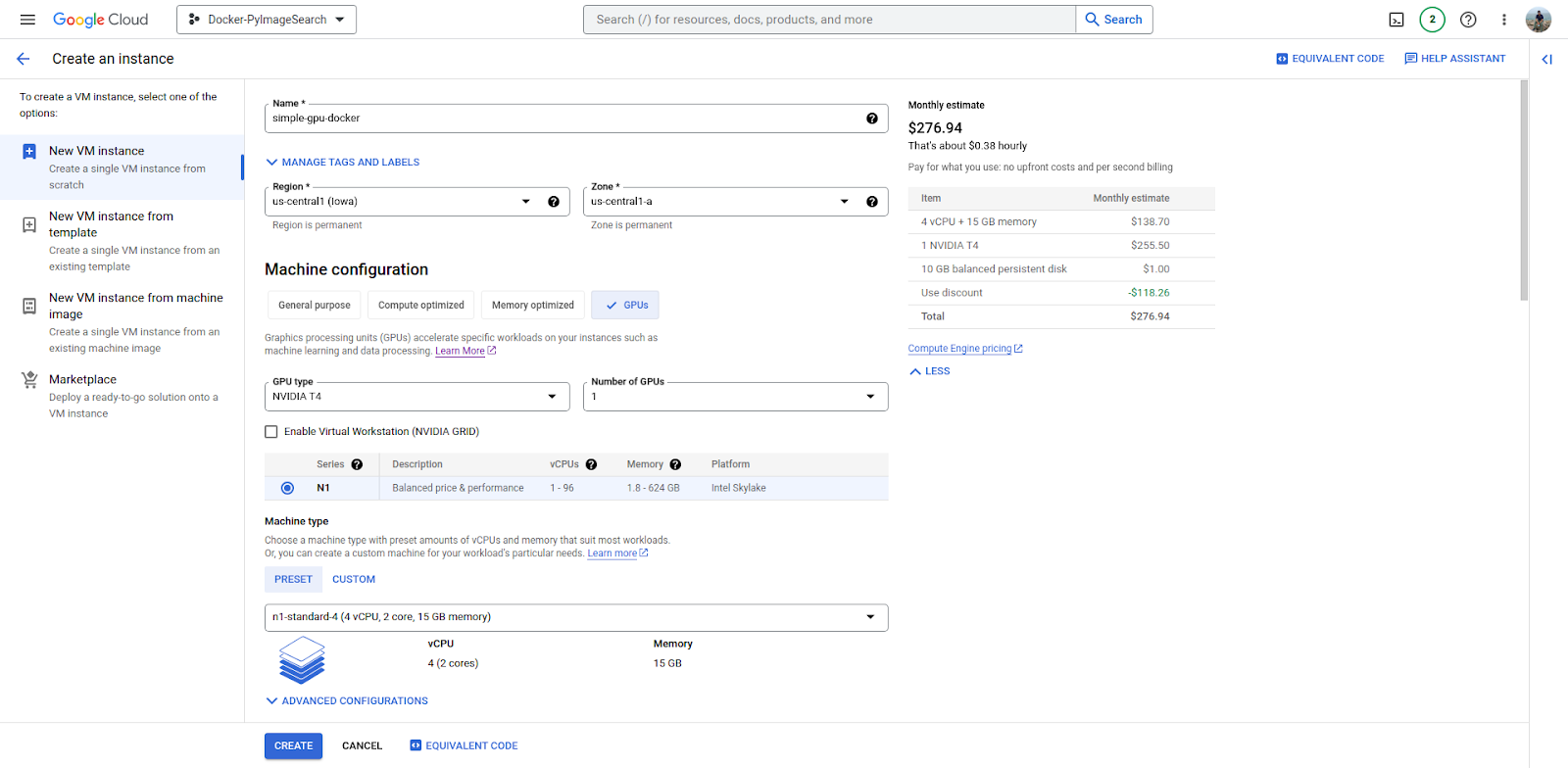Select the New VM instance option
1568x768 pixels.
(122, 168)
